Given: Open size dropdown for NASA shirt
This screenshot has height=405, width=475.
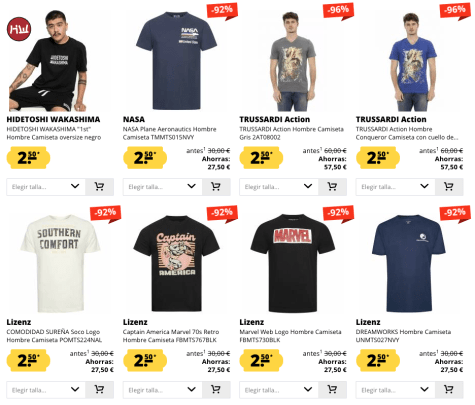Looking at the screenshot, I should (x=163, y=187).
